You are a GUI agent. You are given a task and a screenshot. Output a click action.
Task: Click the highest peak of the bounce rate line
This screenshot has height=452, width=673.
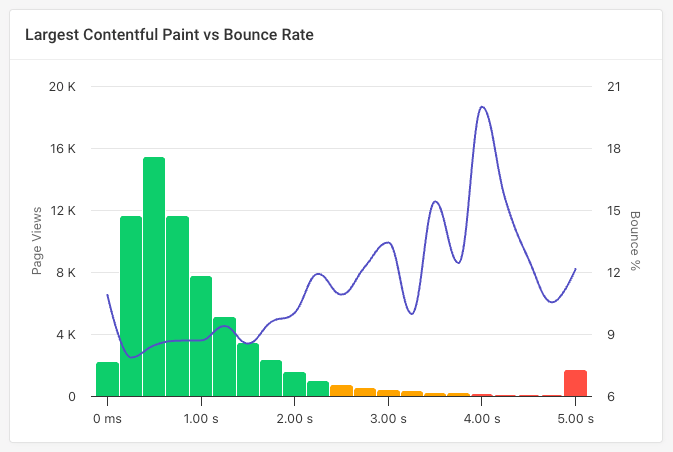(x=482, y=107)
